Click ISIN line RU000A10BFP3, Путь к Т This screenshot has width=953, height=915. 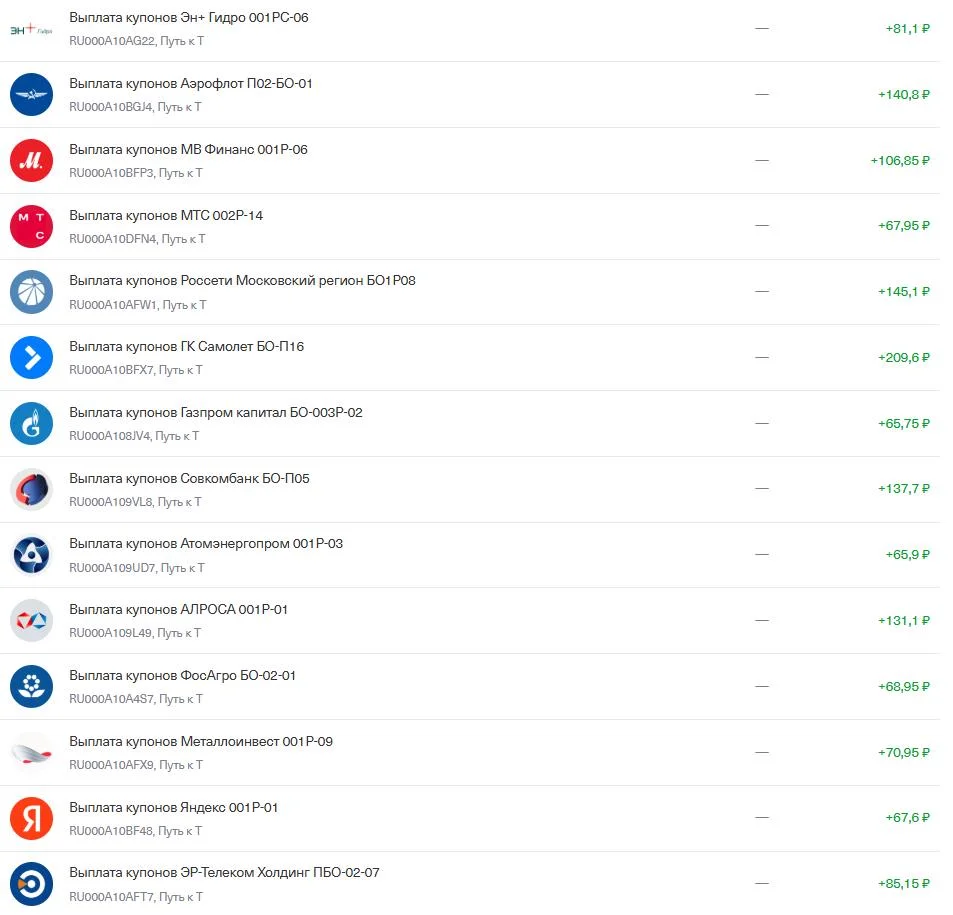tap(136, 173)
